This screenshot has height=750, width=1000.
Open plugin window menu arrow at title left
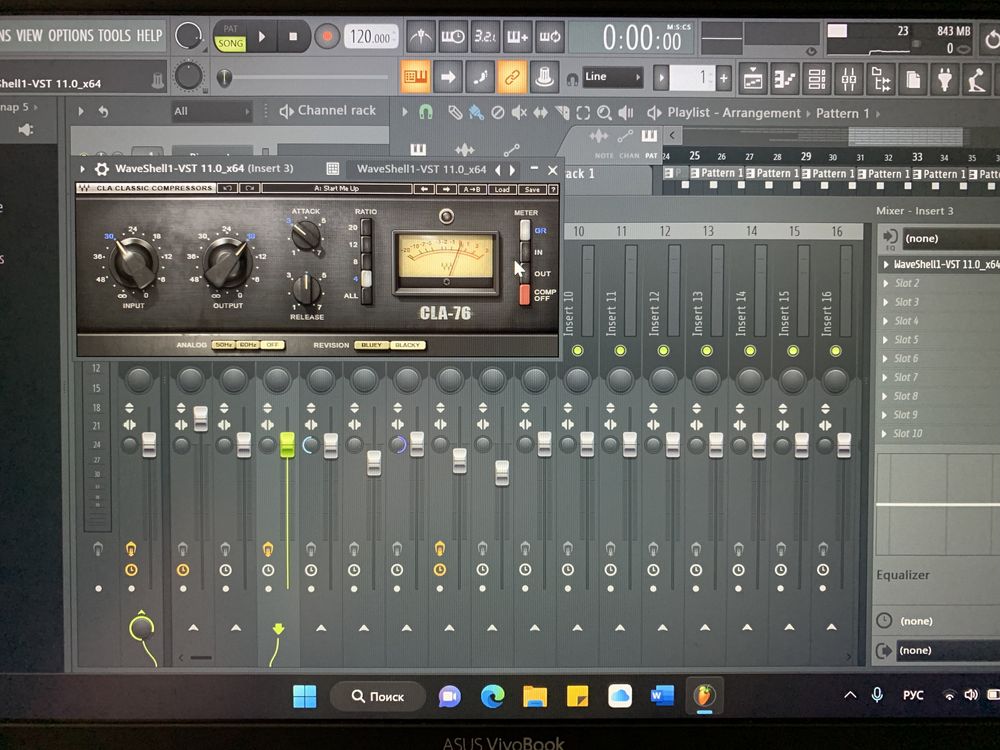click(82, 169)
